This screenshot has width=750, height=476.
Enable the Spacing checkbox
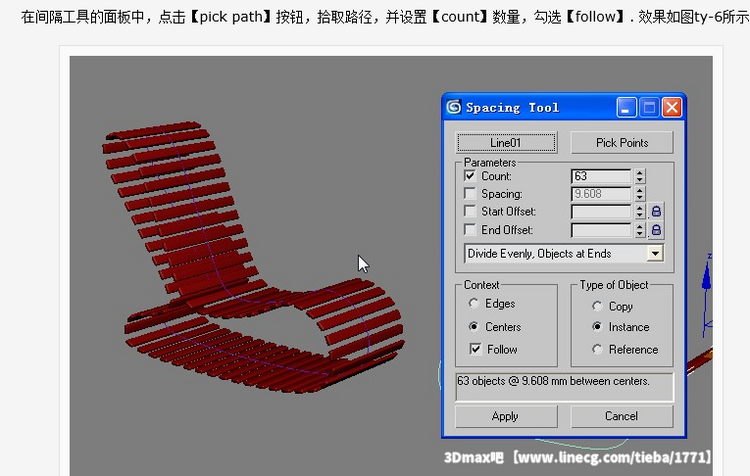click(x=470, y=194)
